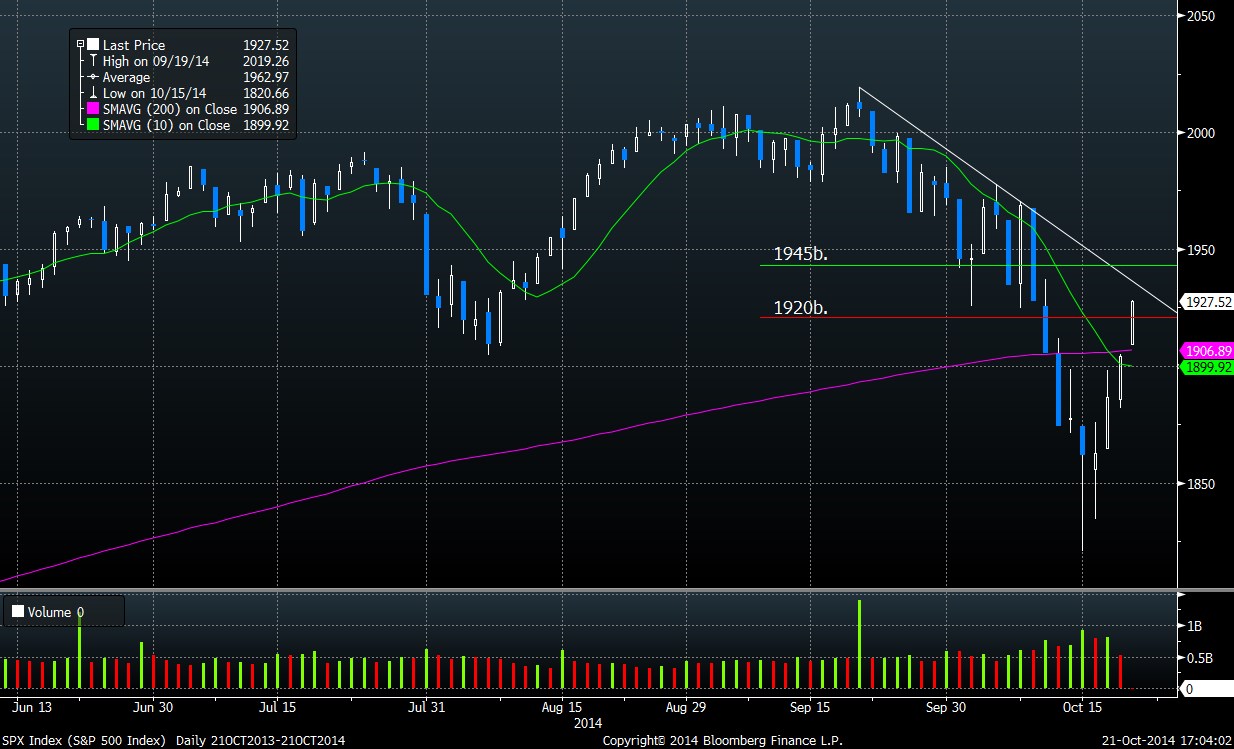Click the white Volume legend swatch

tap(17, 611)
